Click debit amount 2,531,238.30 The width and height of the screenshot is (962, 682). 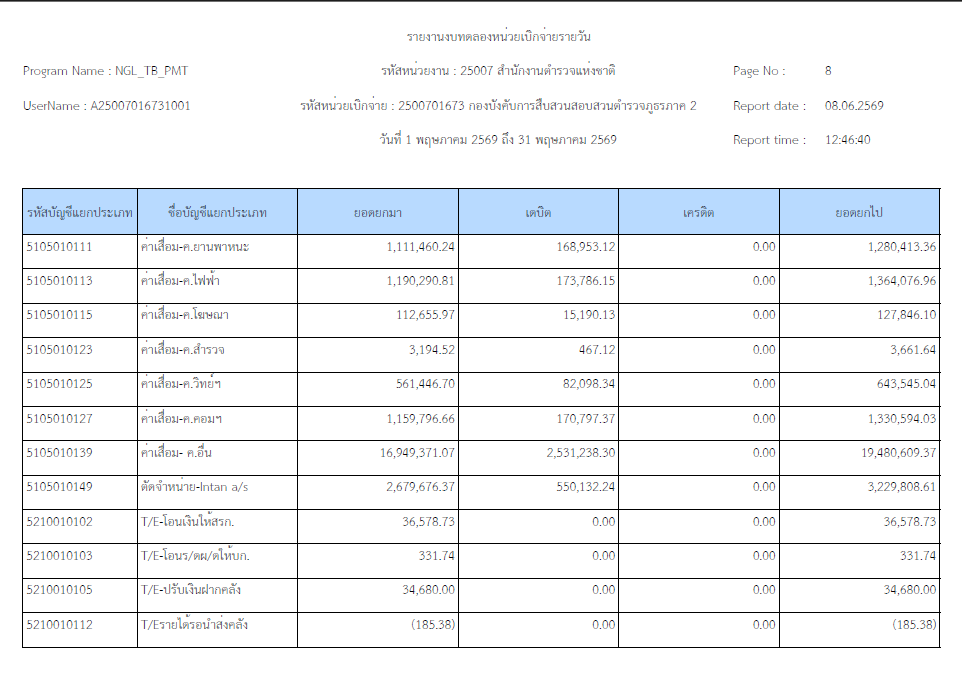pos(580,453)
